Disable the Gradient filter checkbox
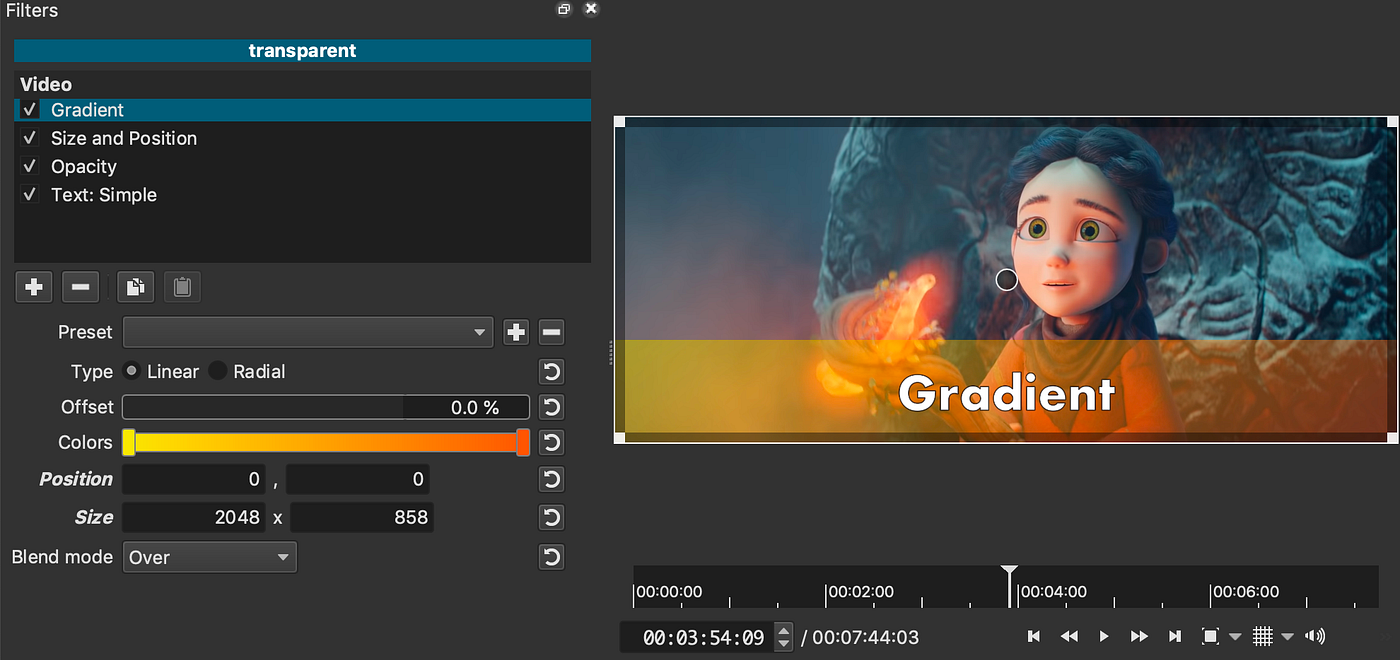Image resolution: width=1400 pixels, height=660 pixels. [x=29, y=110]
